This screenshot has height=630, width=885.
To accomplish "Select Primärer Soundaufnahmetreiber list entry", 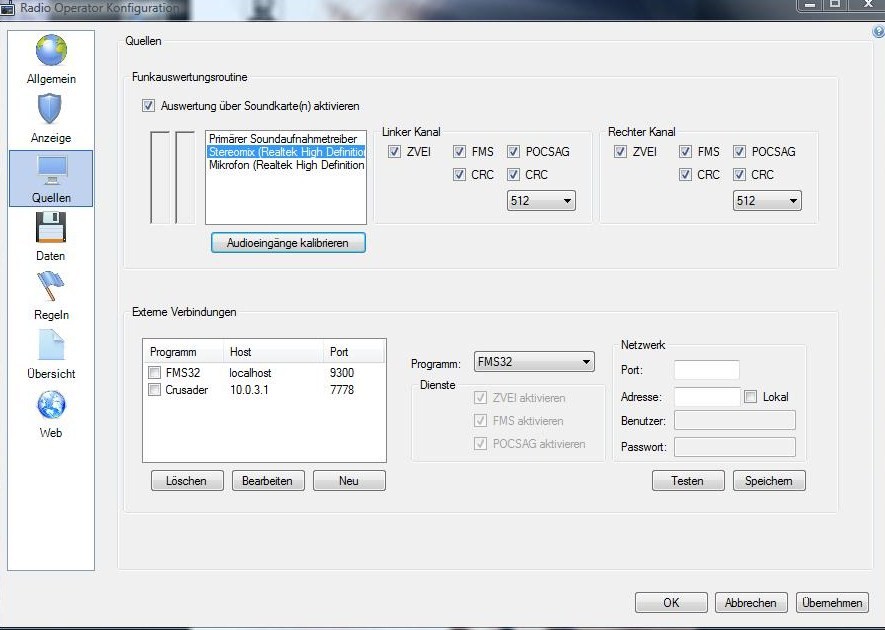I will 283,139.
